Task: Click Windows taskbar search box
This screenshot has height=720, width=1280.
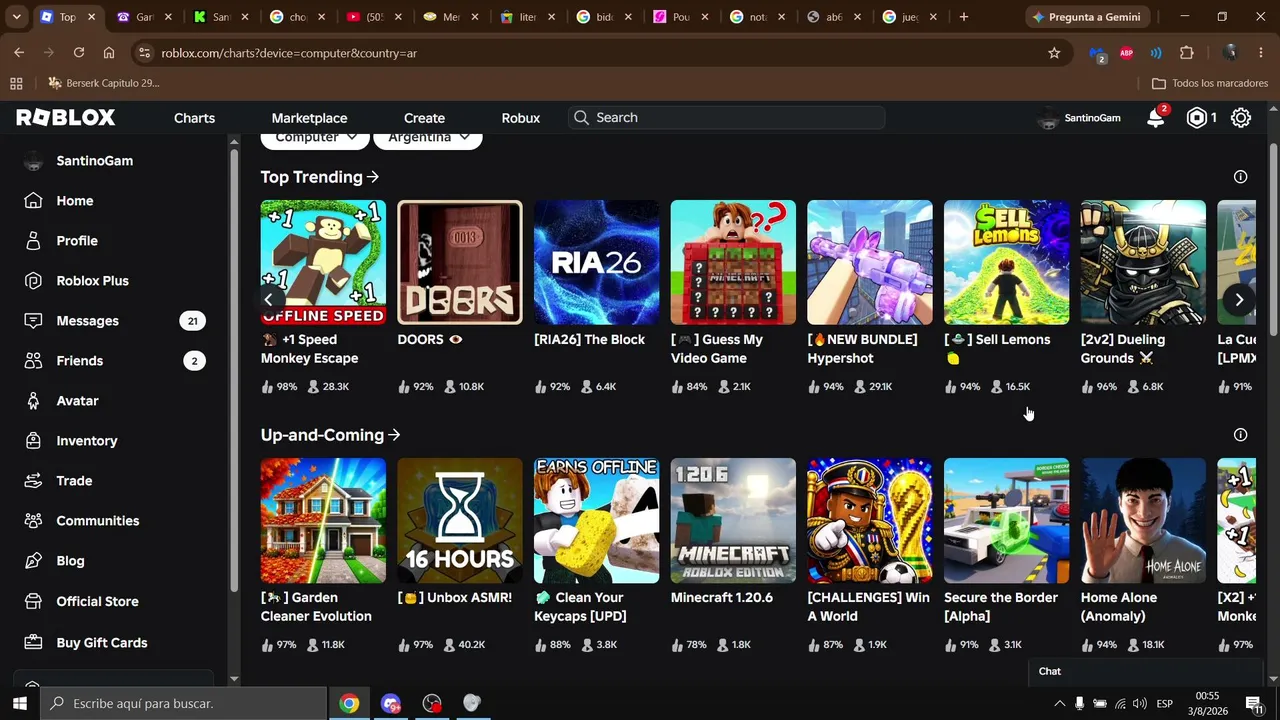Action: pyautogui.click(x=184, y=703)
